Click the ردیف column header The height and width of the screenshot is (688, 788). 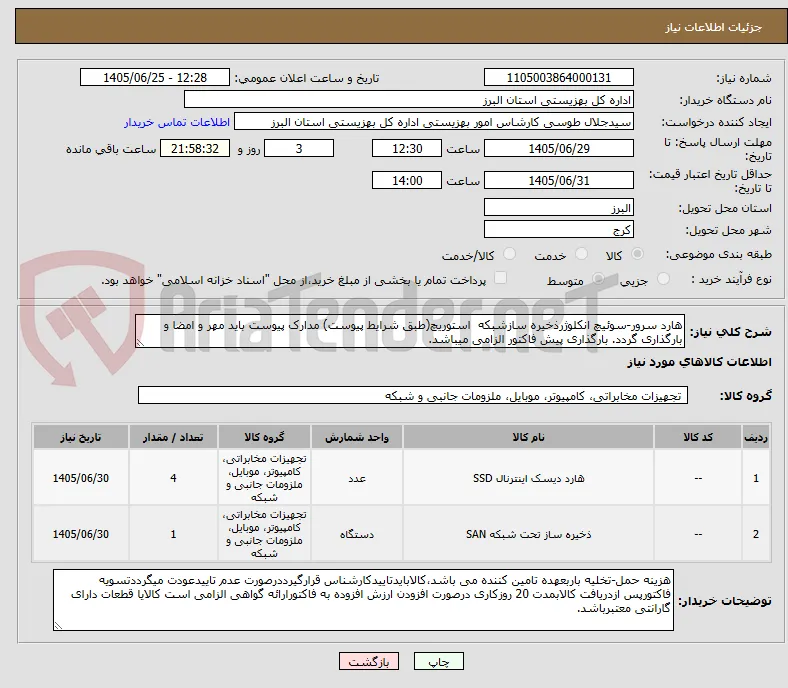755,437
